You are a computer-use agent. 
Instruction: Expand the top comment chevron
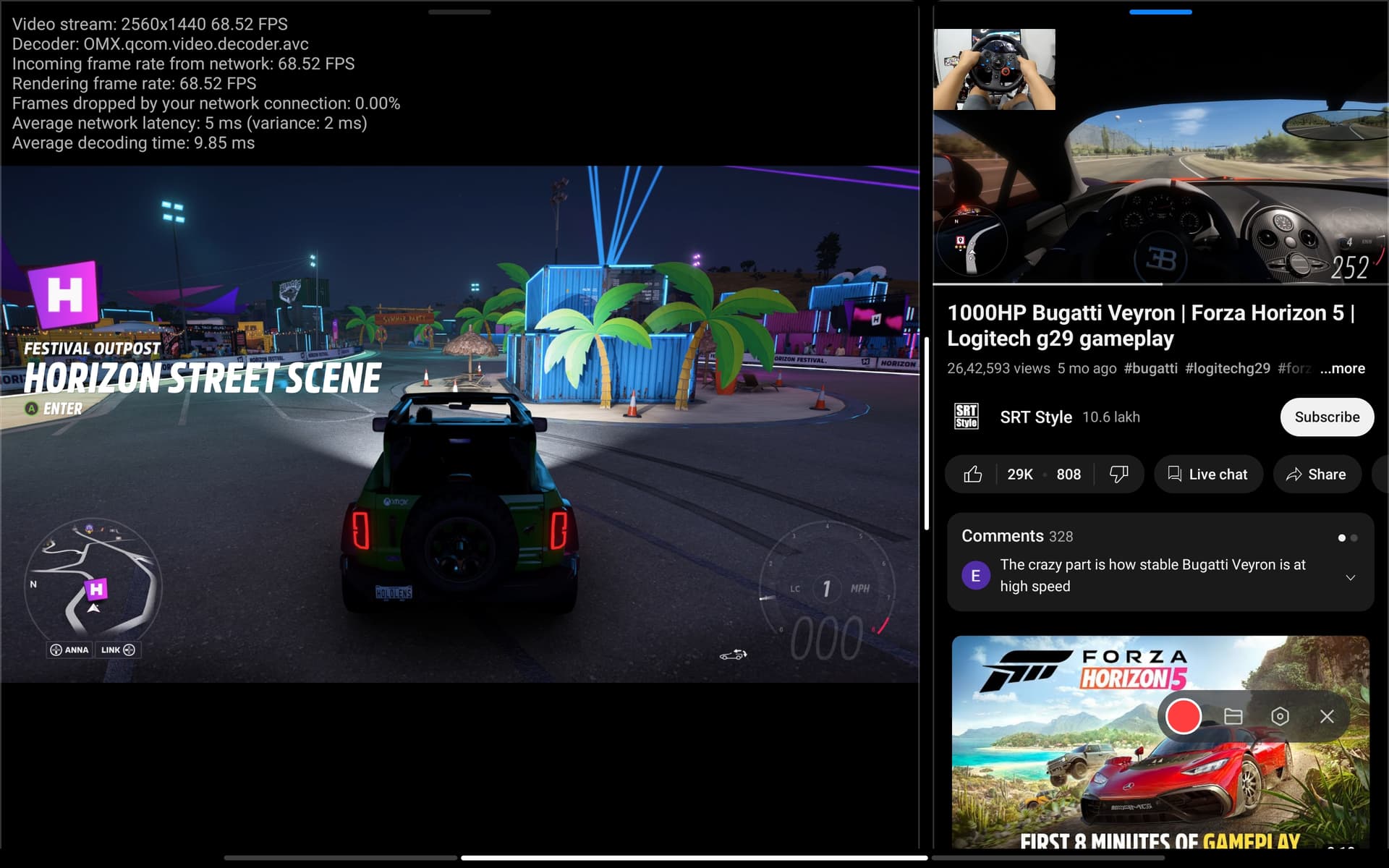click(x=1350, y=577)
